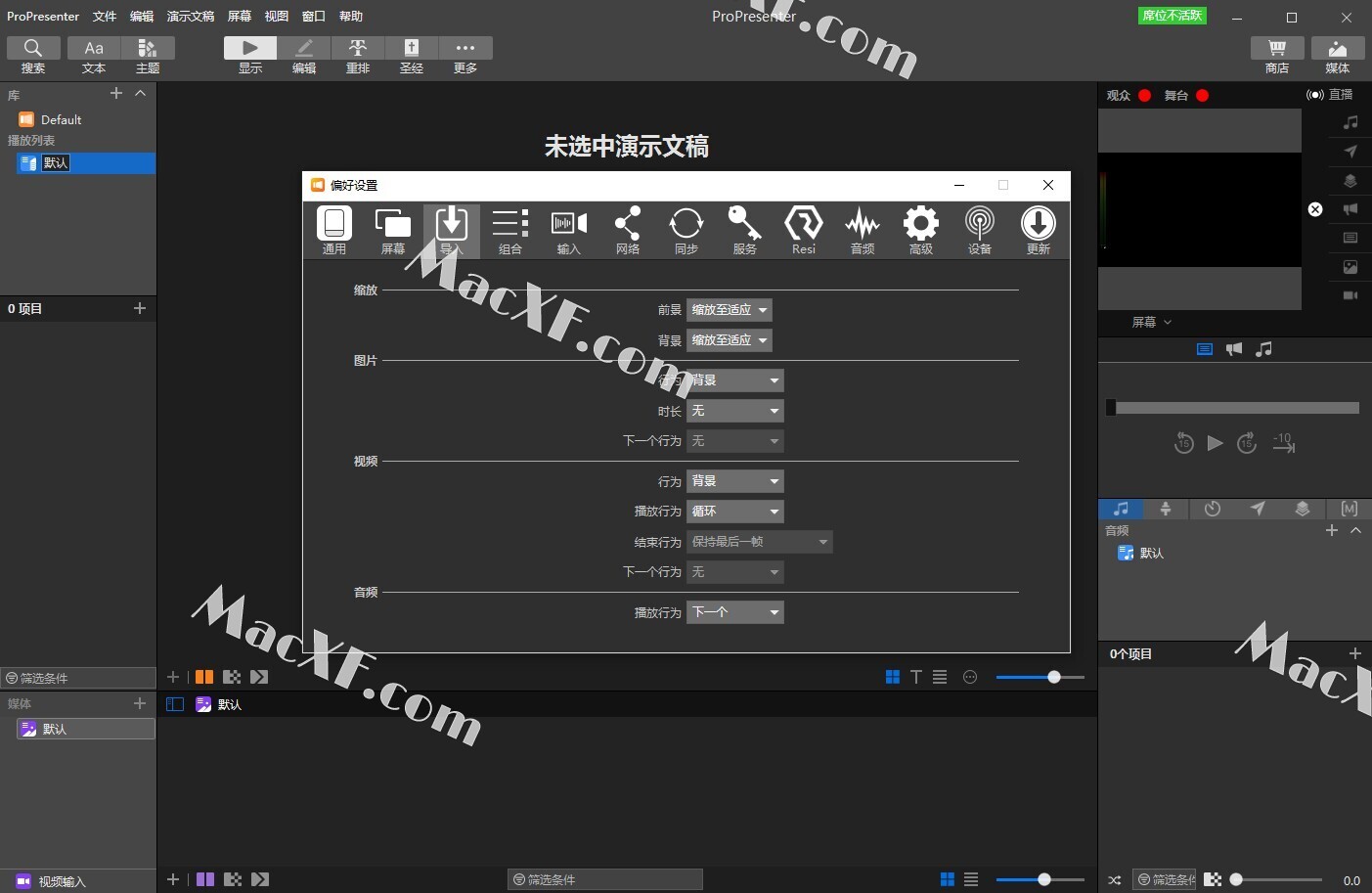The image size is (1372, 893).
Task: Open the video 行为 dropdown
Action: (735, 481)
